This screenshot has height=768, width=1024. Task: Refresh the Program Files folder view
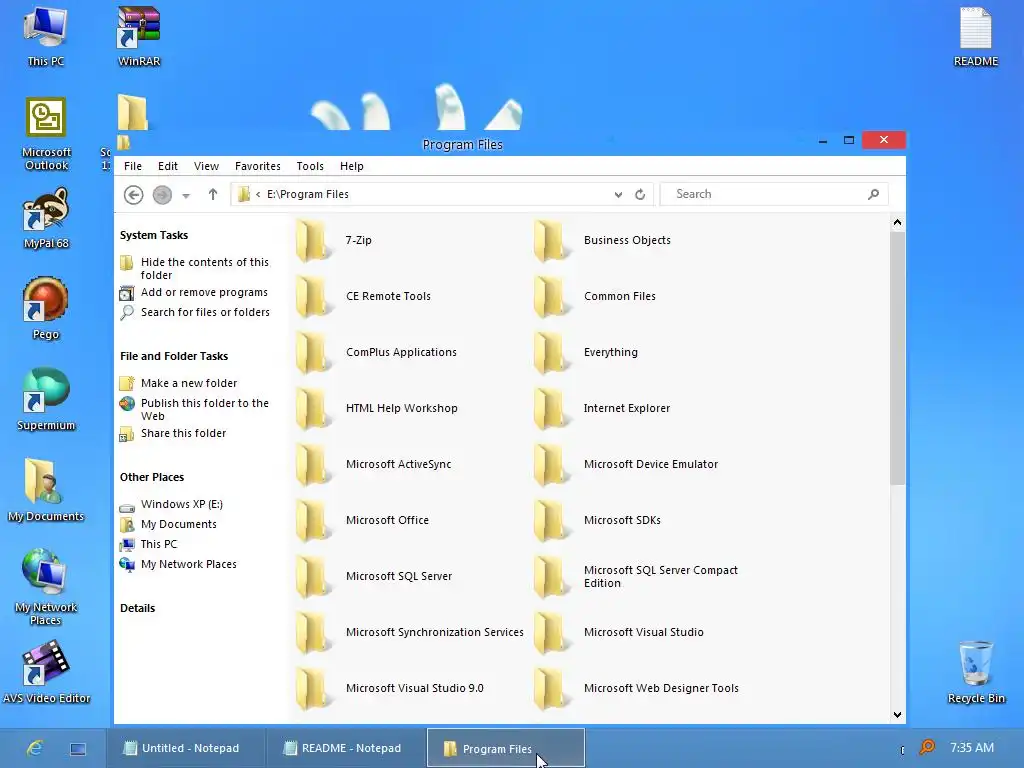(640, 195)
